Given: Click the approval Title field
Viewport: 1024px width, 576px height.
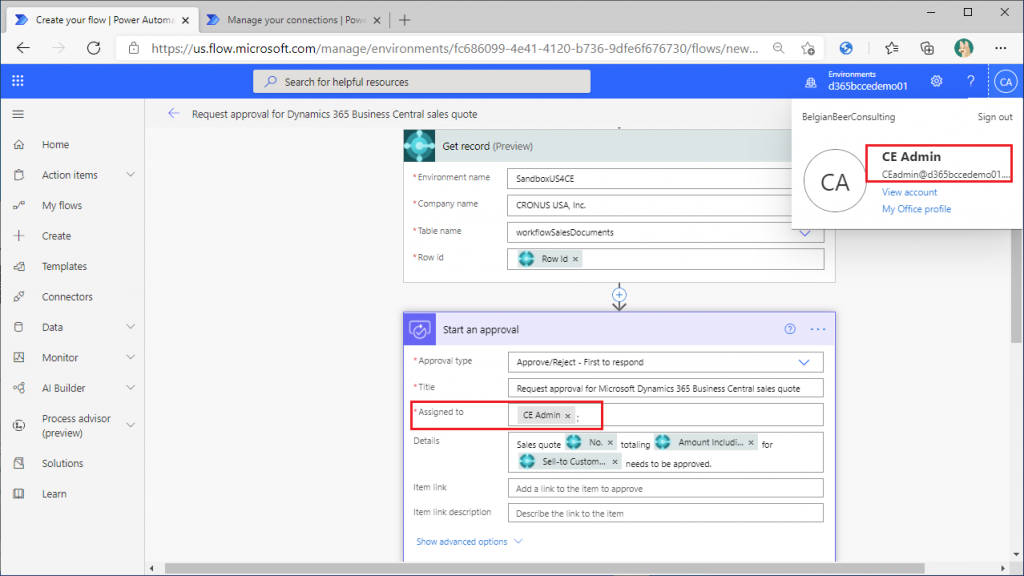Looking at the screenshot, I should click(665, 389).
